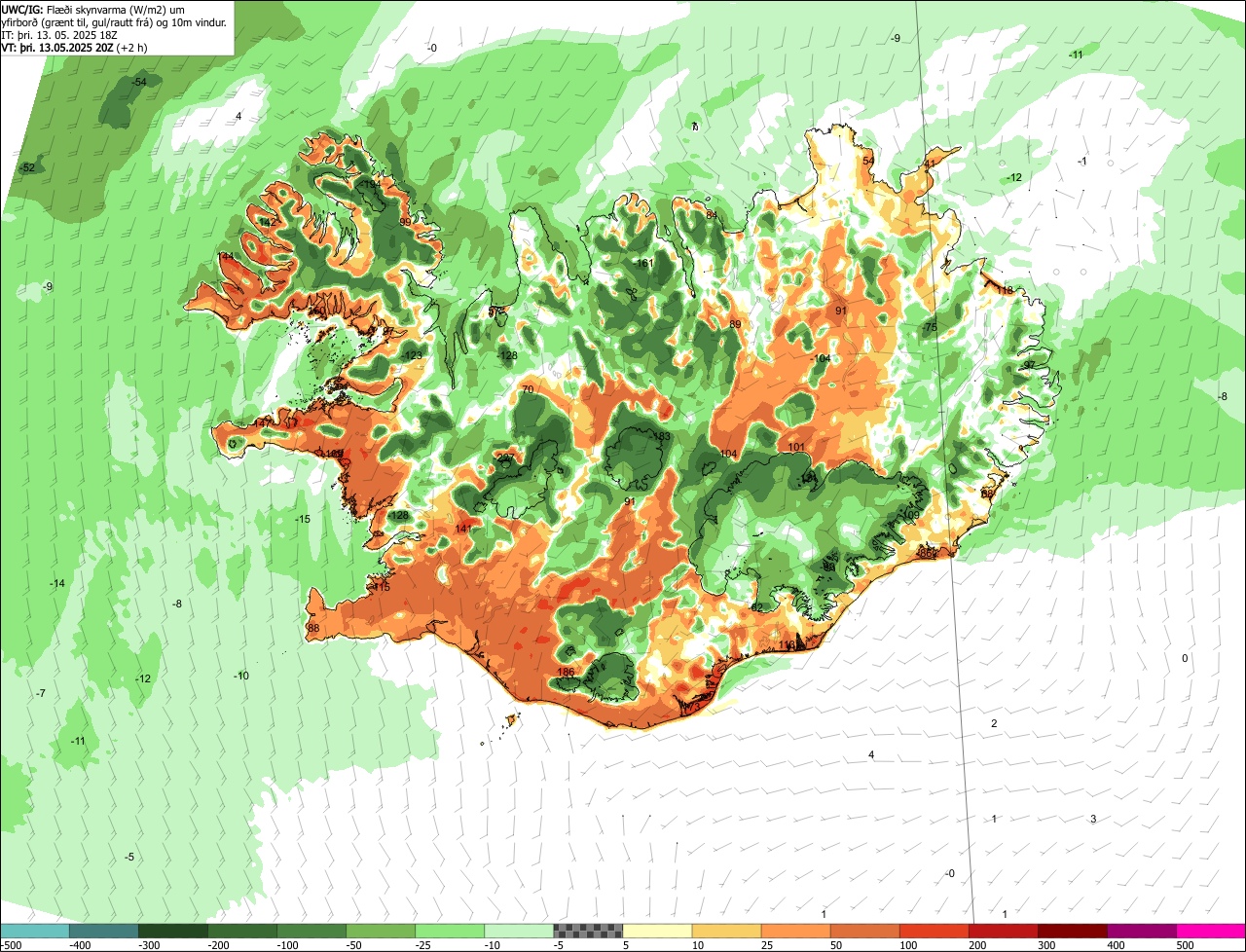This screenshot has width=1246, height=952.
Task: Click the darkest green swatch between -300 and -200
Action: click(172, 931)
